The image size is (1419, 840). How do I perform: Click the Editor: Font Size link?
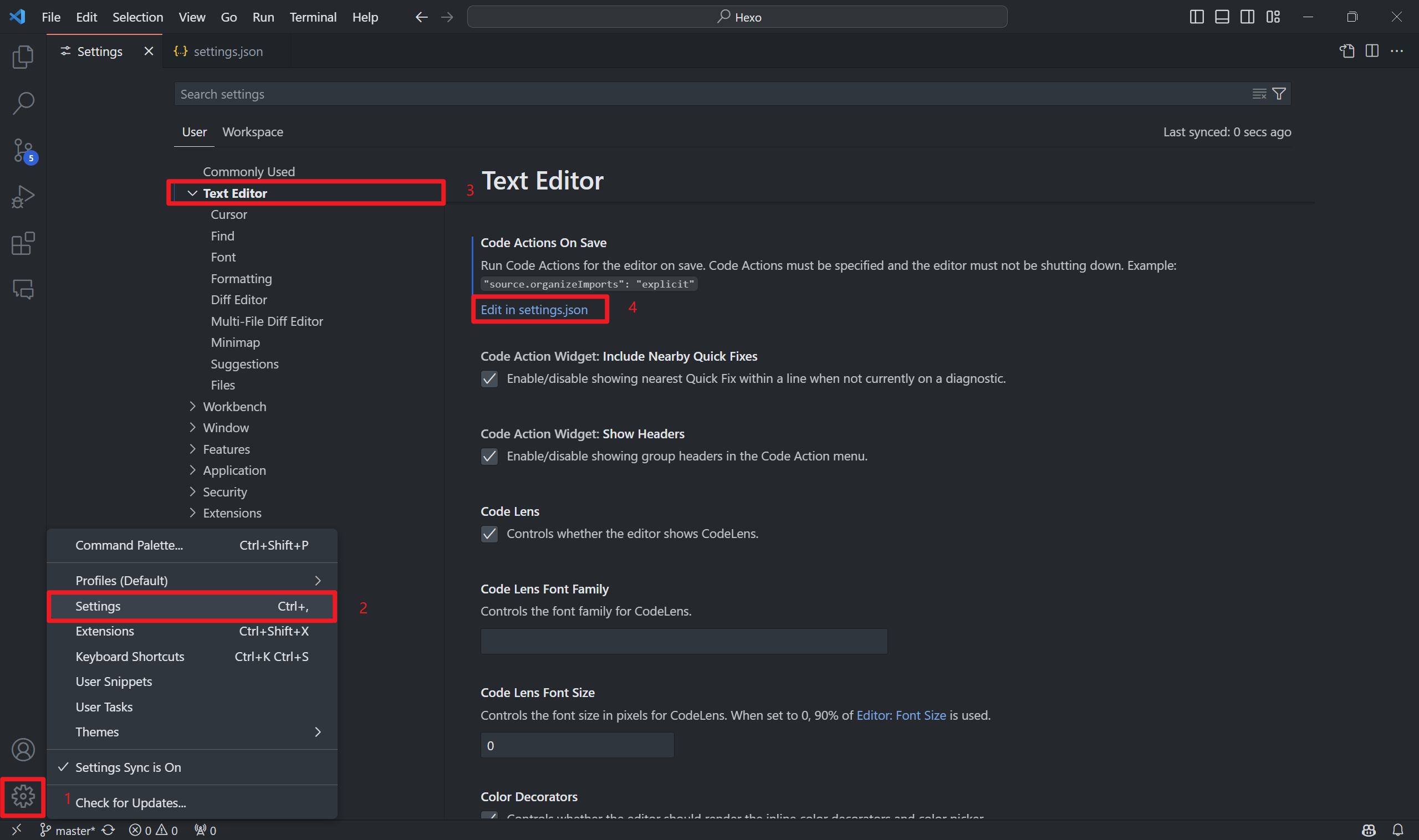[901, 715]
